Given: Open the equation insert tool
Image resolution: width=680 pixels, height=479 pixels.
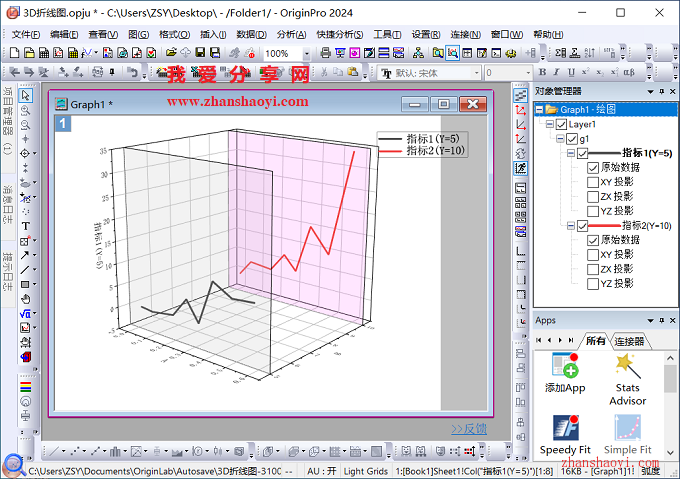Looking at the screenshot, I should pyautogui.click(x=26, y=313).
